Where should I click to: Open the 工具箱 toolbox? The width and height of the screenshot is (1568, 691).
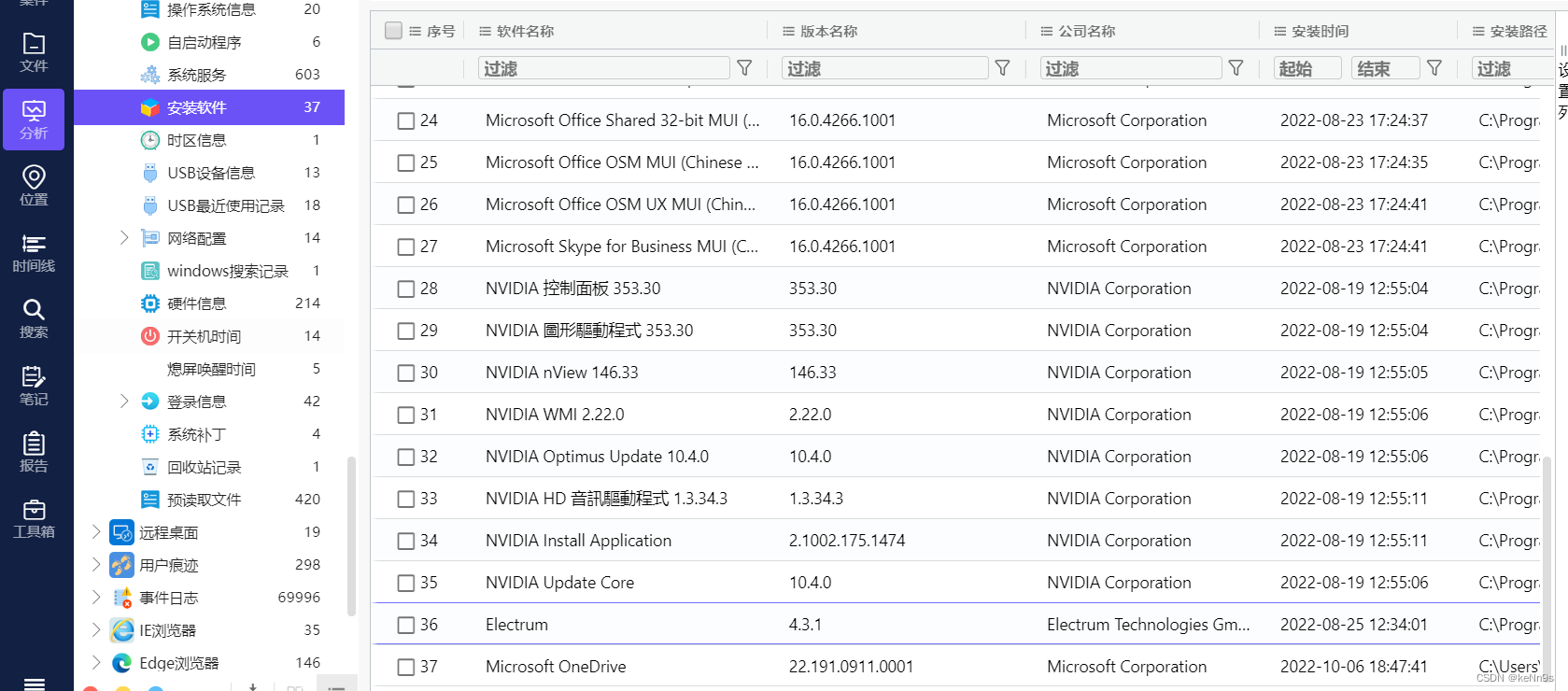click(34, 519)
